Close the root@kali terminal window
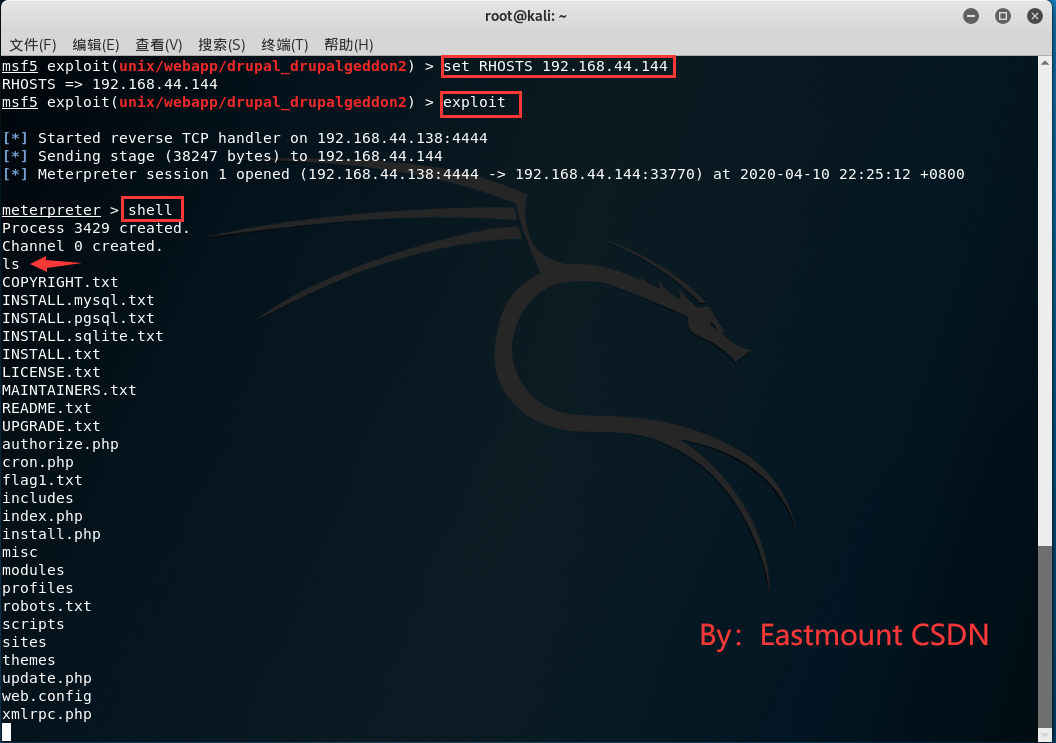The image size is (1056, 743). (x=1035, y=16)
